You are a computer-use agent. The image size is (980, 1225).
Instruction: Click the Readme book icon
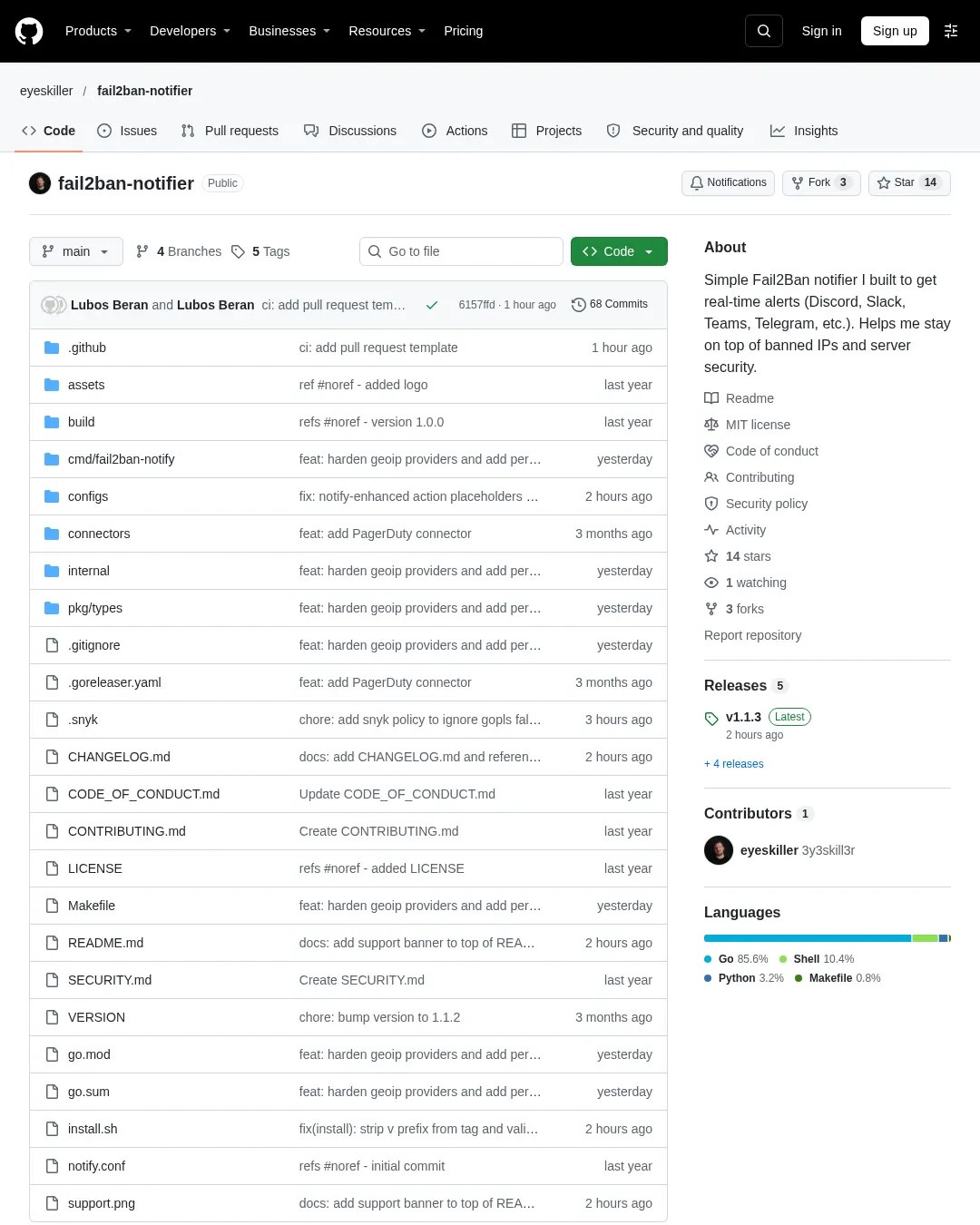(x=711, y=398)
